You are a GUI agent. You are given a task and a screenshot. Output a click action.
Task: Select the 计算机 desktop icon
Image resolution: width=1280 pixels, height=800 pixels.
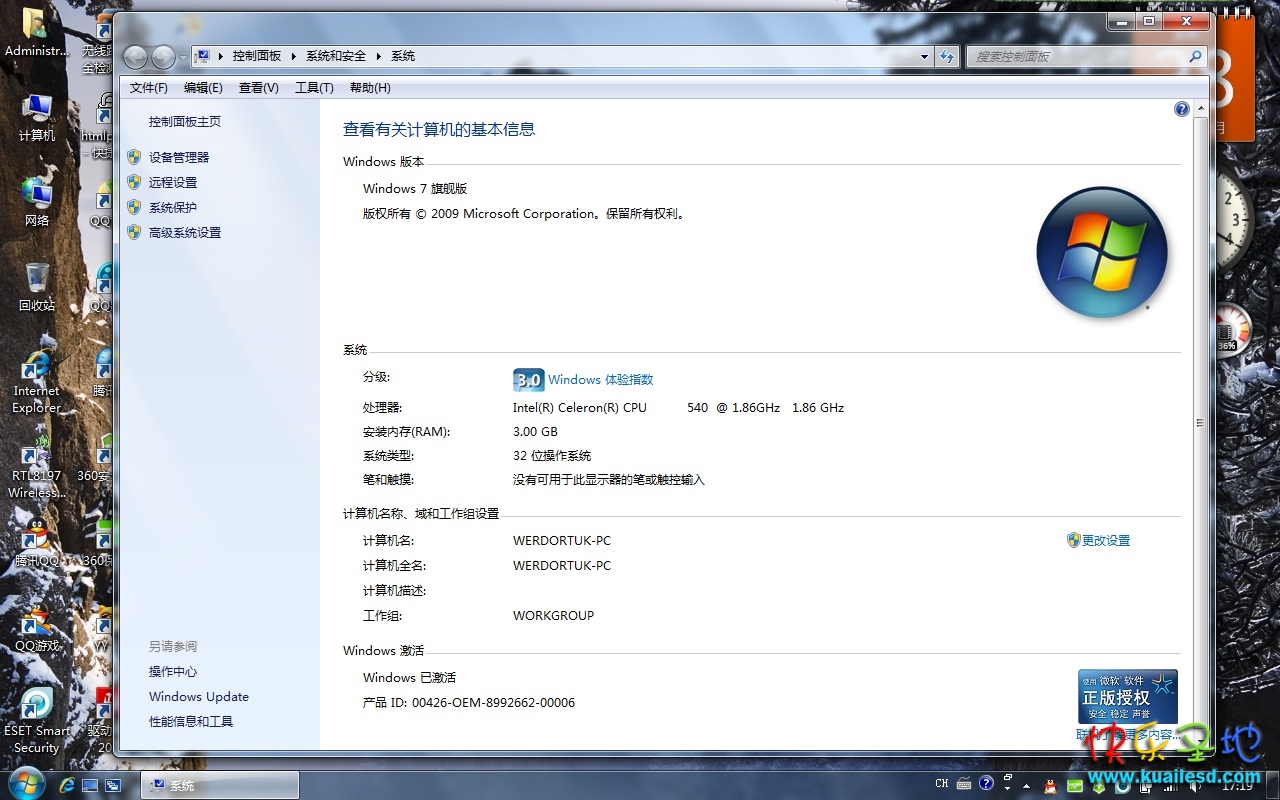[37, 118]
